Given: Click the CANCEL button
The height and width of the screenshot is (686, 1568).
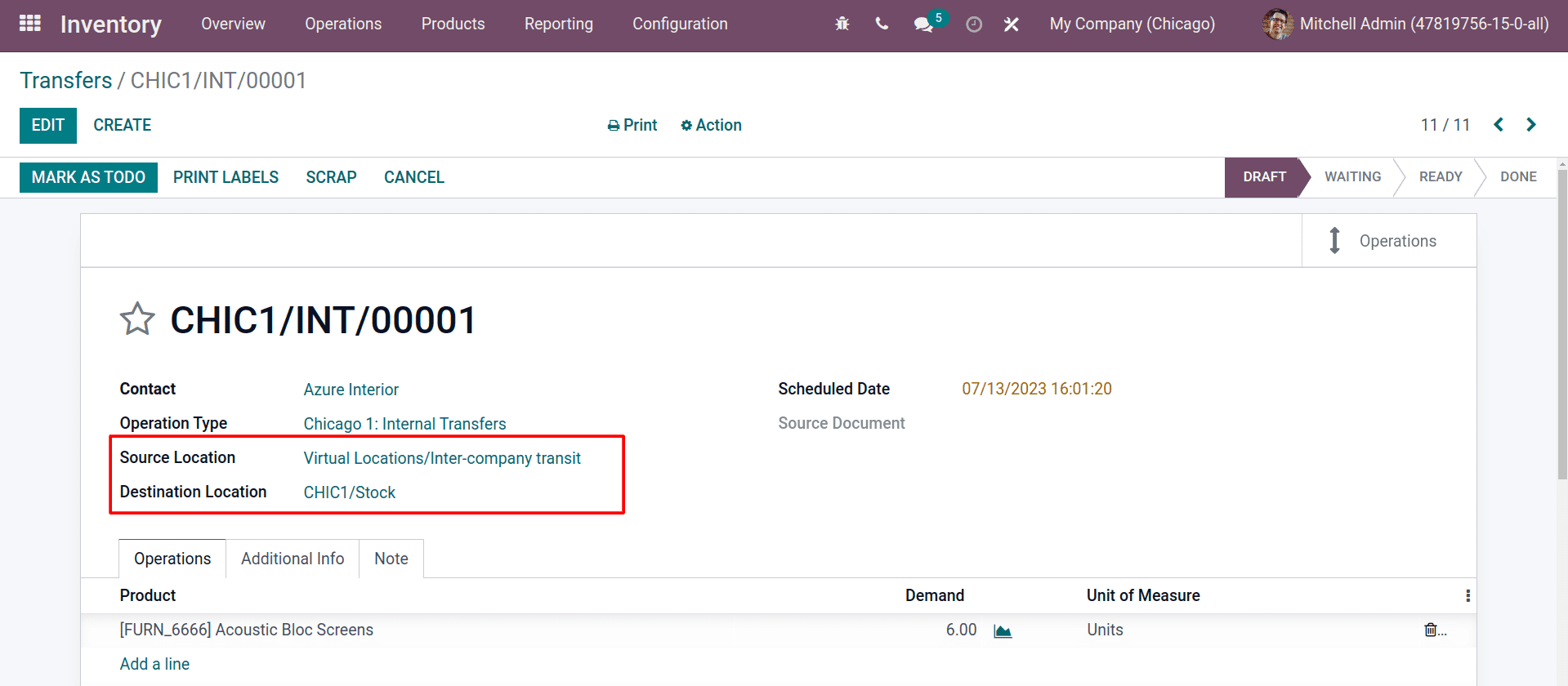Looking at the screenshot, I should [414, 177].
